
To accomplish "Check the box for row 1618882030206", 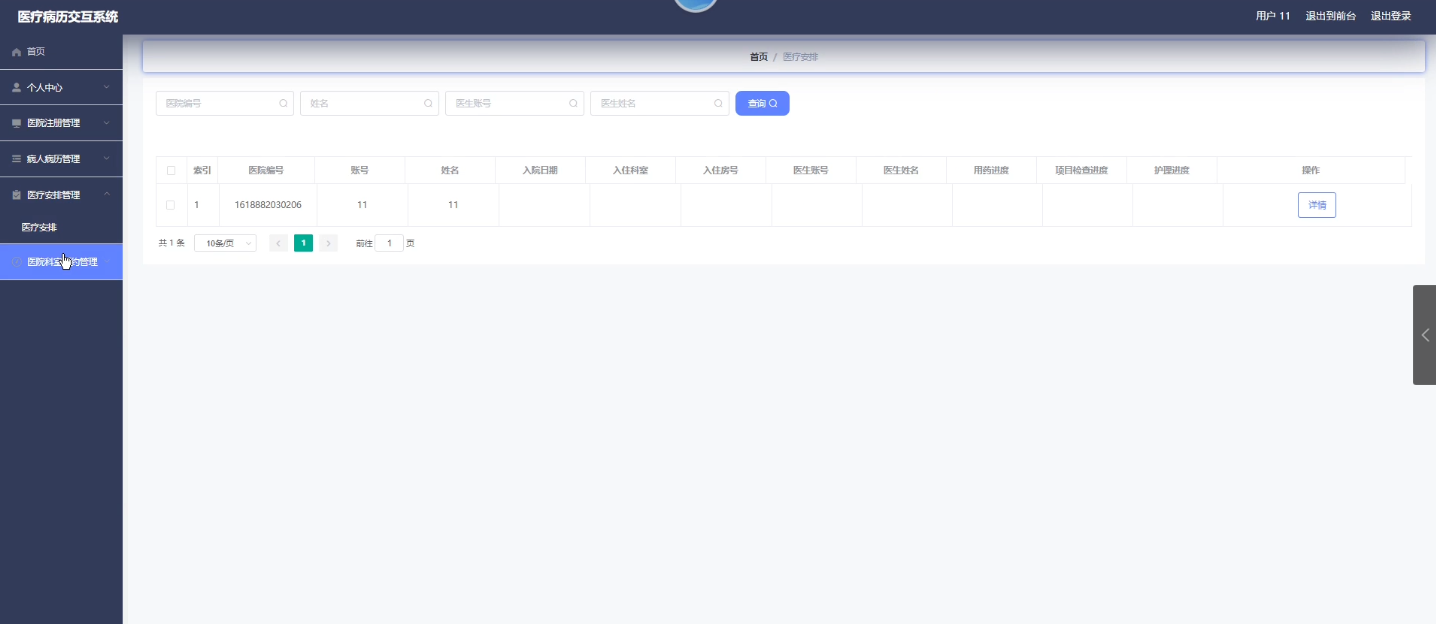I will 170,205.
